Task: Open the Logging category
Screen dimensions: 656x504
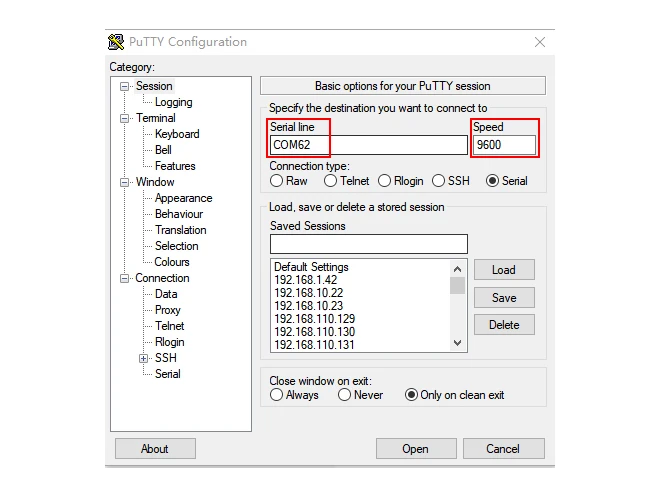Action: tap(174, 102)
